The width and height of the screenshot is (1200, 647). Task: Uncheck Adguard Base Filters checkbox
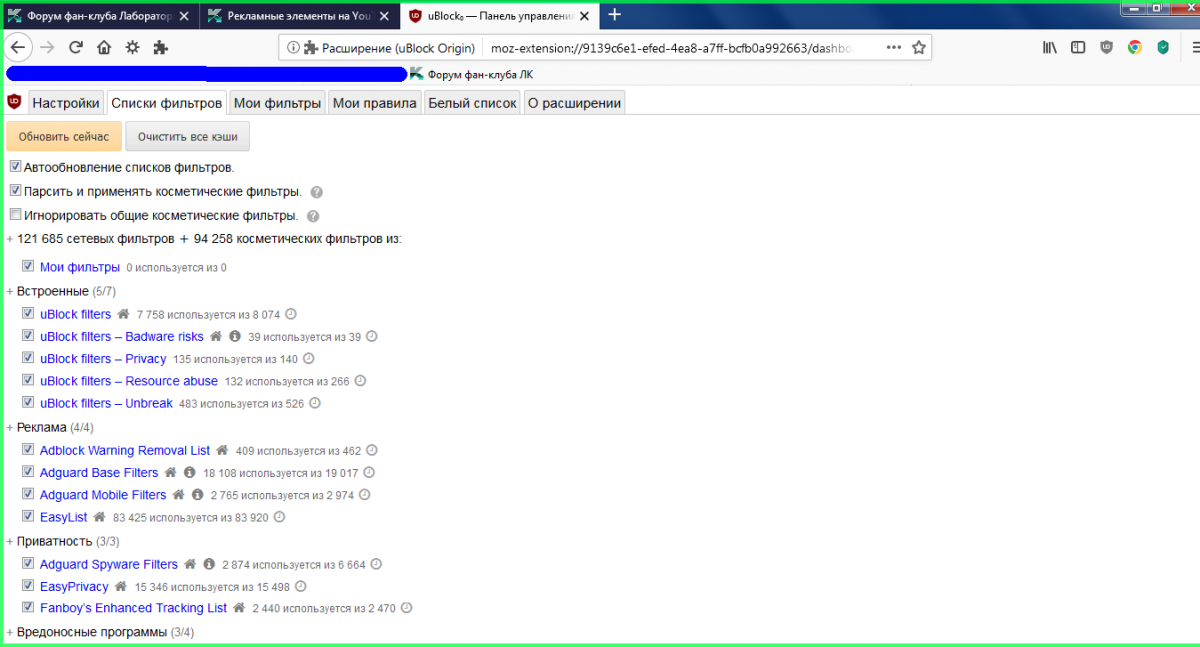[x=28, y=472]
